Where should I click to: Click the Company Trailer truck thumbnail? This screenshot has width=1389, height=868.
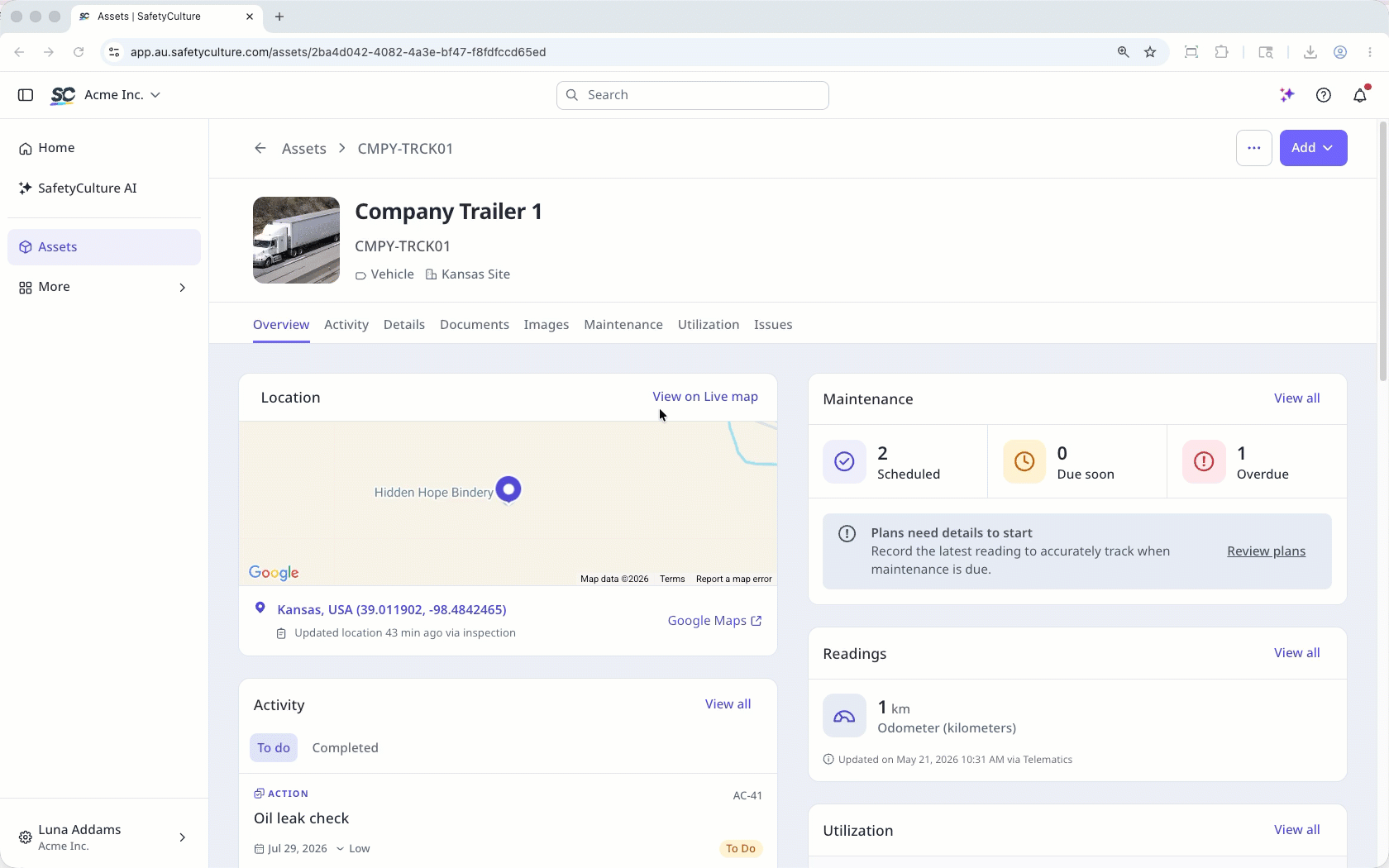[x=296, y=241]
